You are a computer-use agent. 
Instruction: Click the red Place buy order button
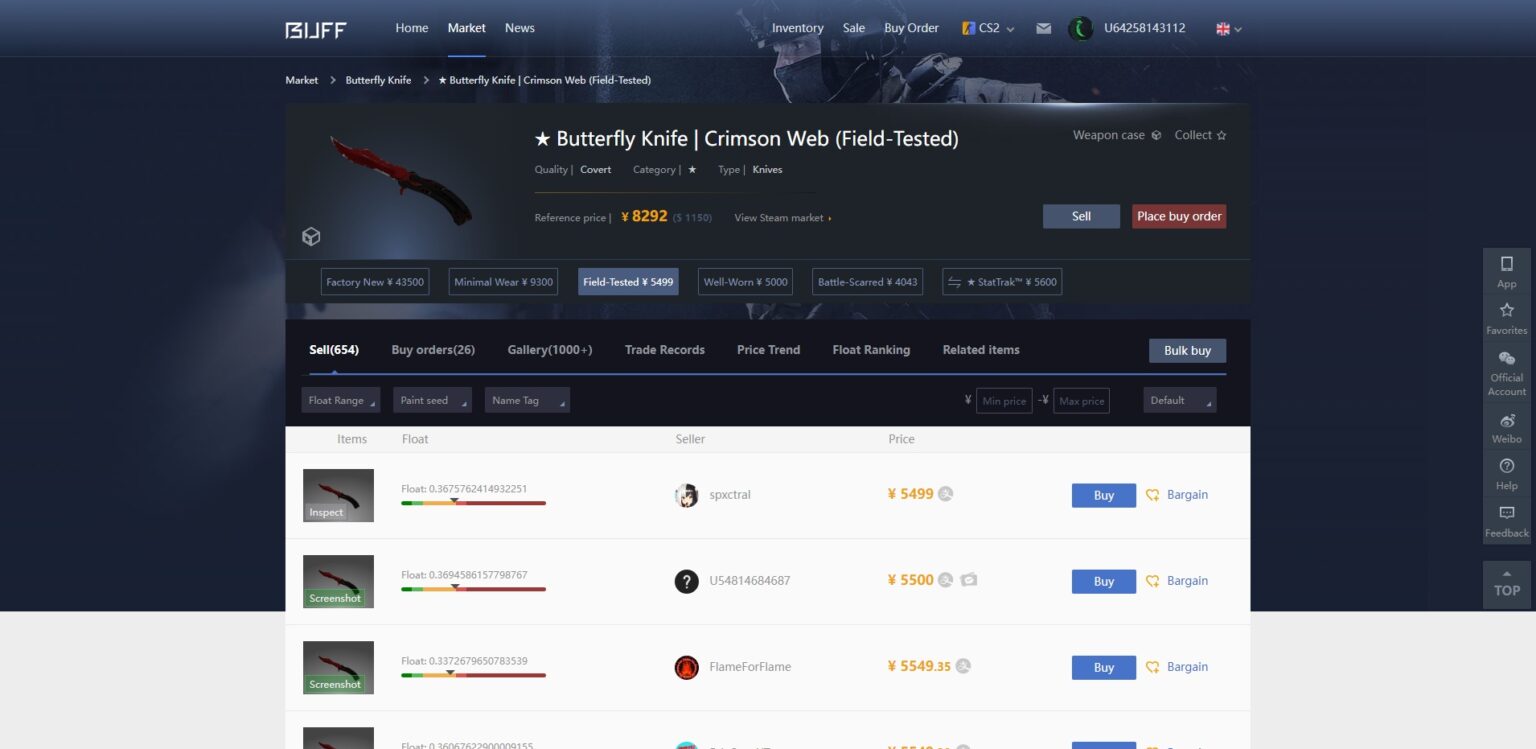point(1178,216)
